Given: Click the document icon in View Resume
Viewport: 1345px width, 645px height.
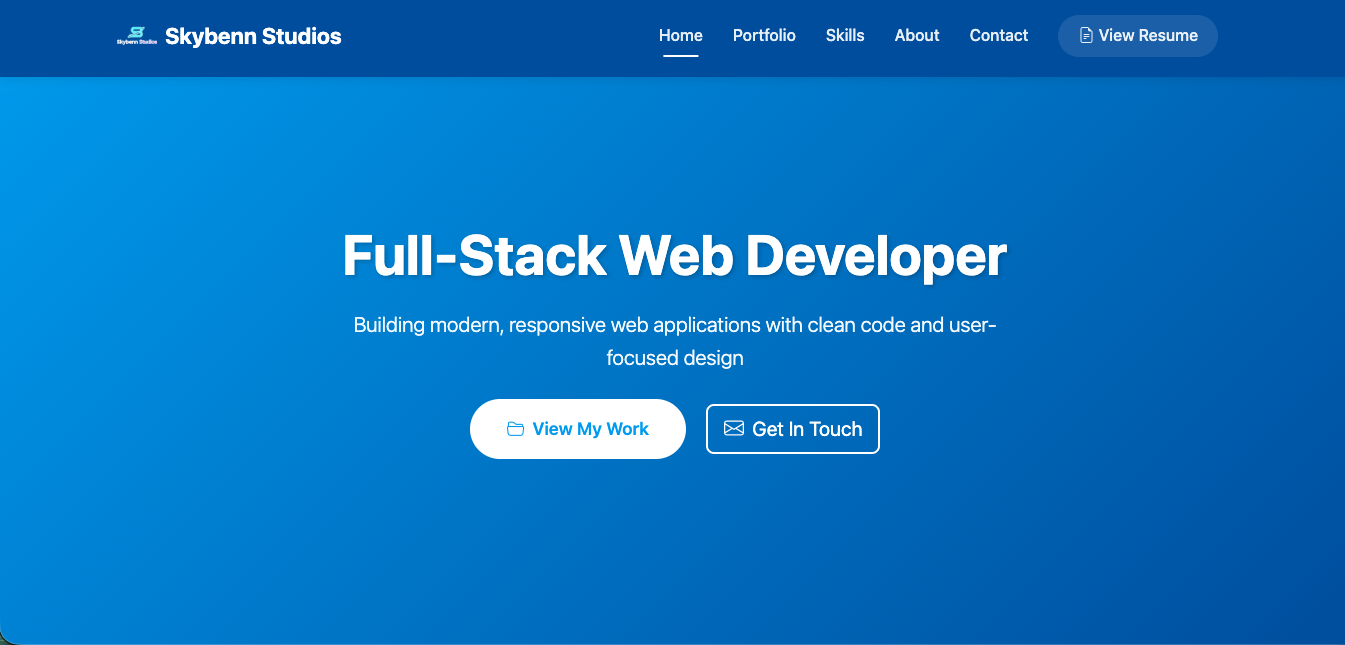Looking at the screenshot, I should [x=1086, y=36].
